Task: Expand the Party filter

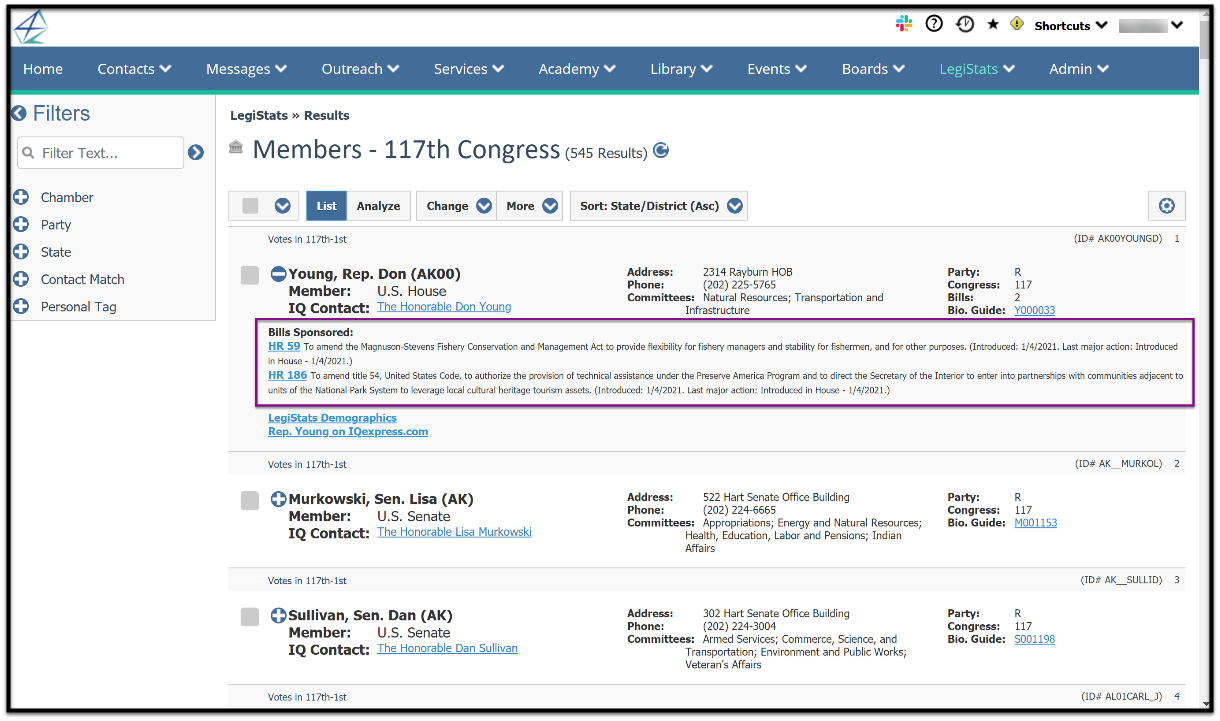Action: [x=21, y=225]
